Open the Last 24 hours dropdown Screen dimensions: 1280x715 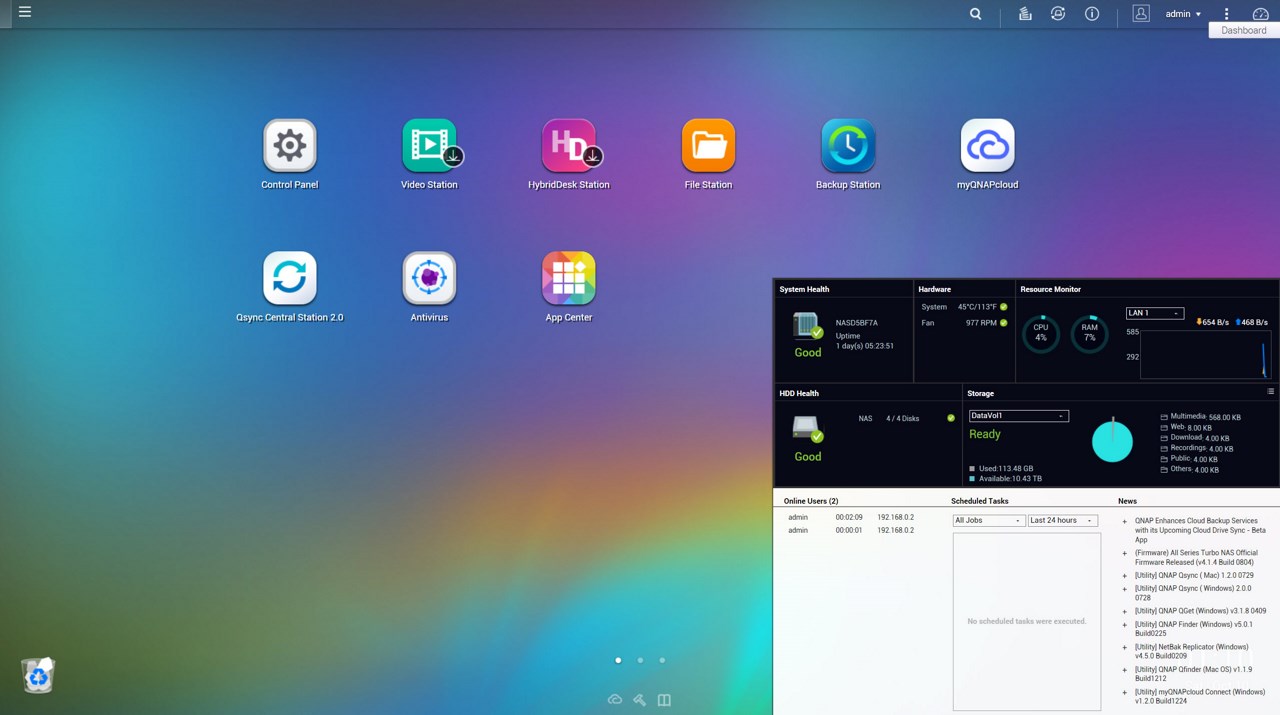(x=1062, y=520)
